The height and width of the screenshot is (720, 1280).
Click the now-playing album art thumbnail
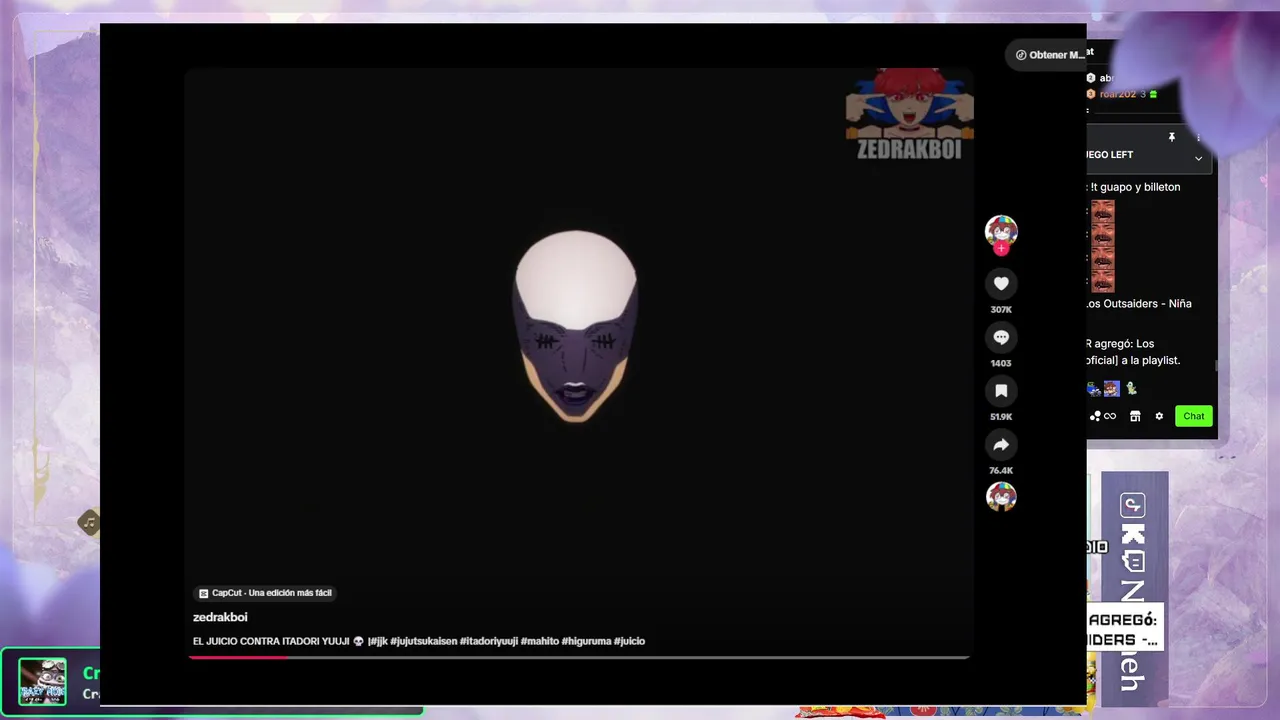[42, 681]
